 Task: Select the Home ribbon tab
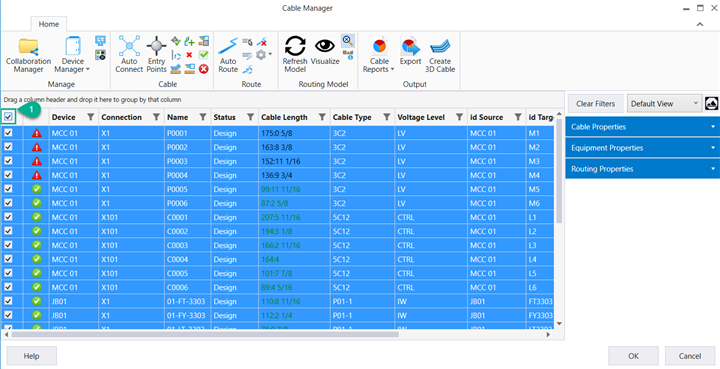pos(49,24)
